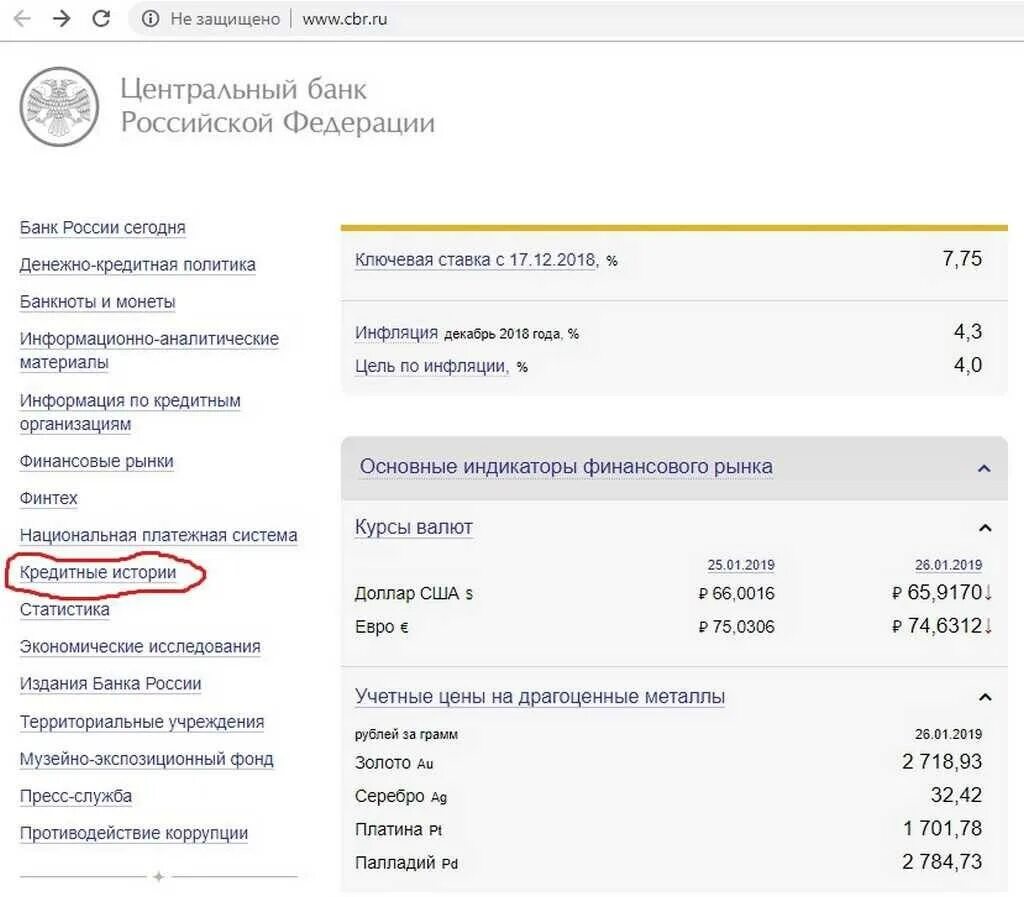
Task: Open the Инфляция link
Action: tap(396, 333)
